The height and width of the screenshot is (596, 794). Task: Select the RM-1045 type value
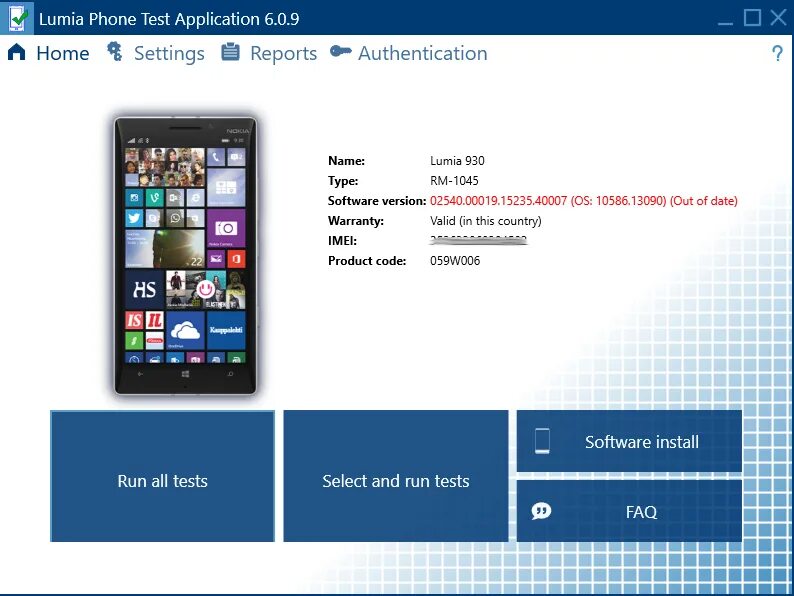(454, 181)
